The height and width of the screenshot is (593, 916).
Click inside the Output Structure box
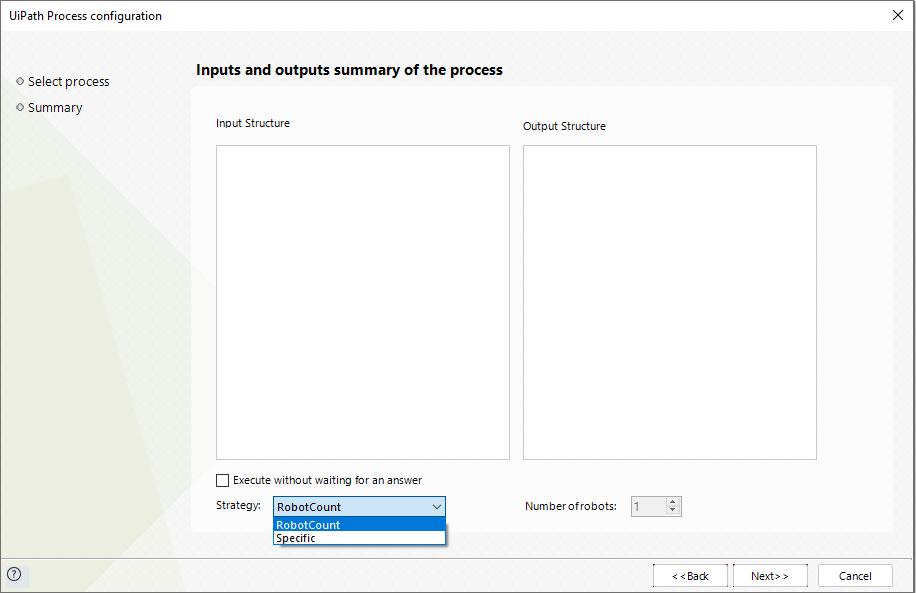tap(669, 302)
